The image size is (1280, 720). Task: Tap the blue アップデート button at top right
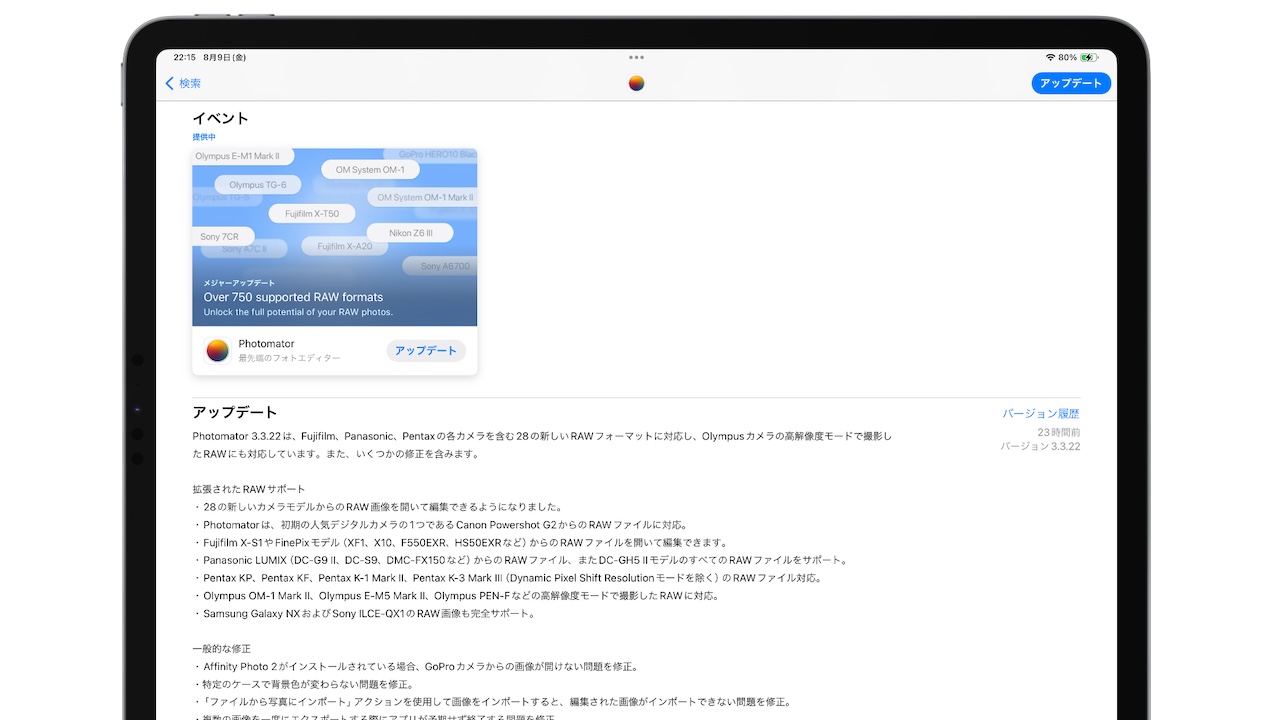click(1071, 83)
